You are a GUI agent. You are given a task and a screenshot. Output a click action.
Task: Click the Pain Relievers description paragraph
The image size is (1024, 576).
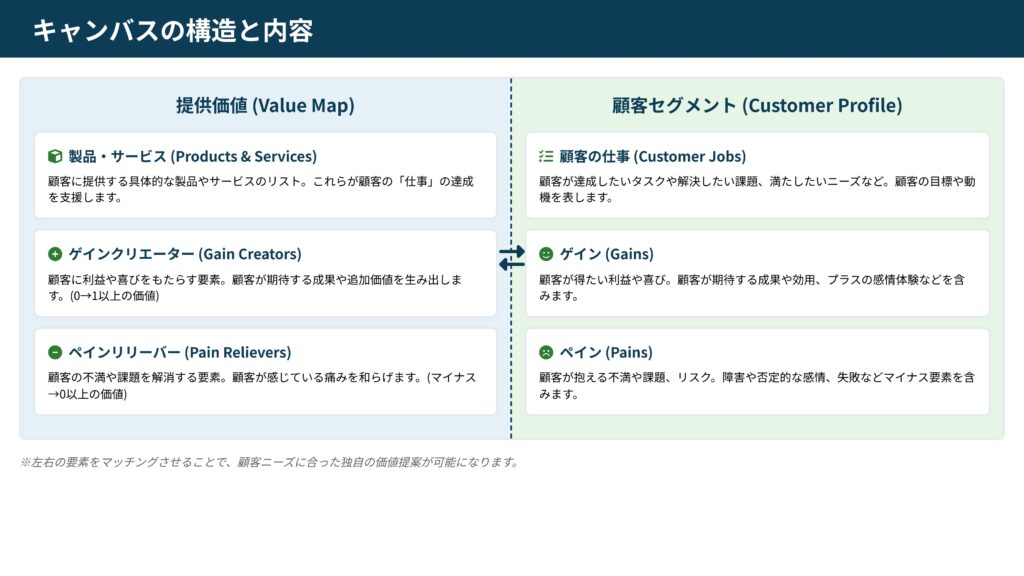[261, 385]
